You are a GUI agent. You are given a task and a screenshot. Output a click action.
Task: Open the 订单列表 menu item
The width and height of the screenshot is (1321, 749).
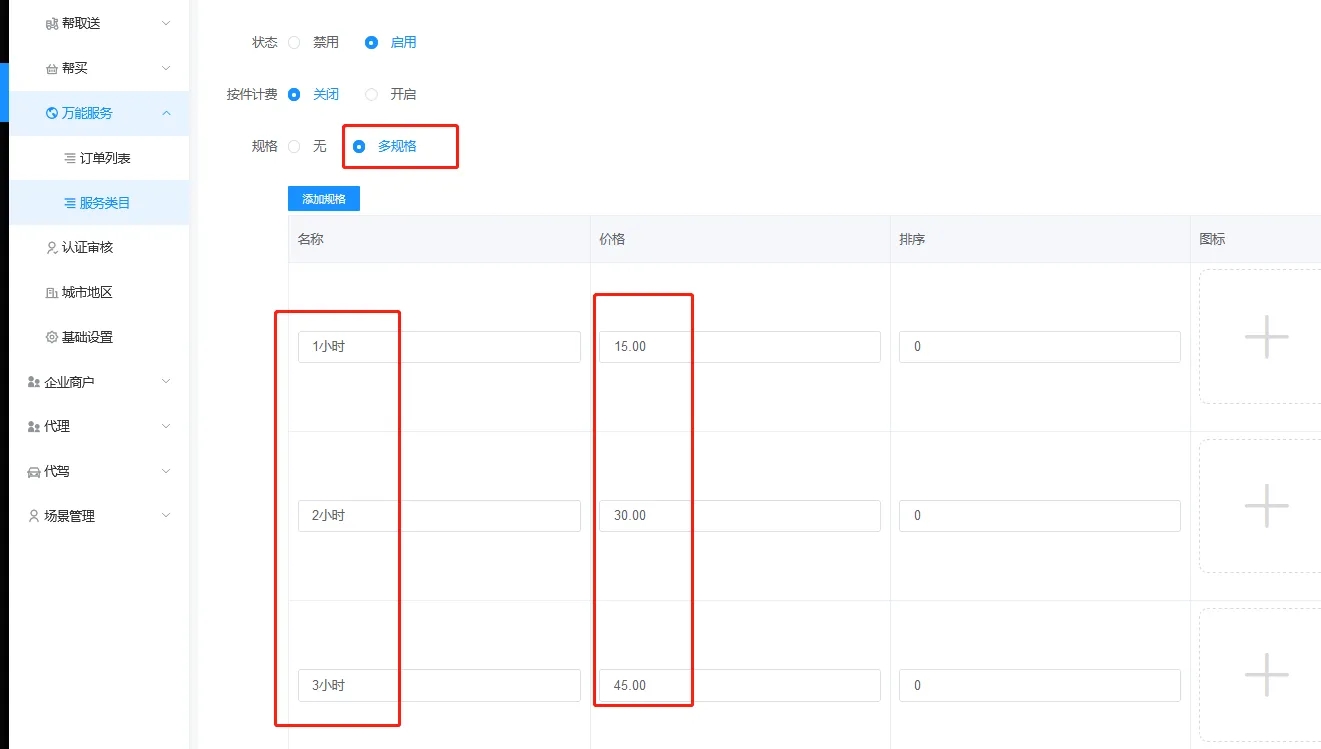[x=105, y=158]
